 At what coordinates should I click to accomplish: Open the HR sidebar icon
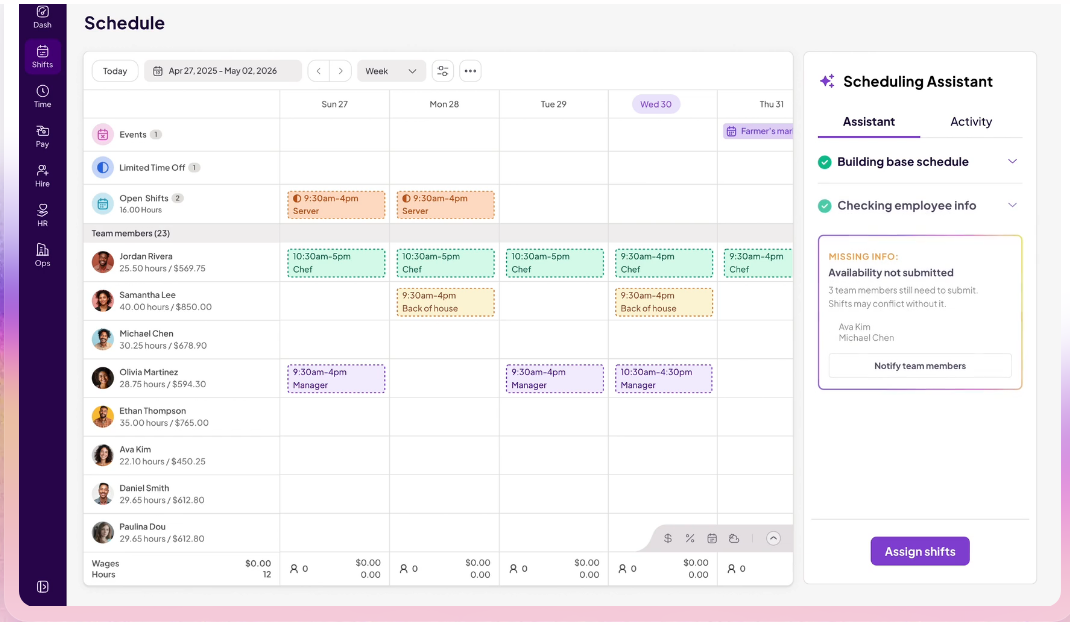pos(42,209)
